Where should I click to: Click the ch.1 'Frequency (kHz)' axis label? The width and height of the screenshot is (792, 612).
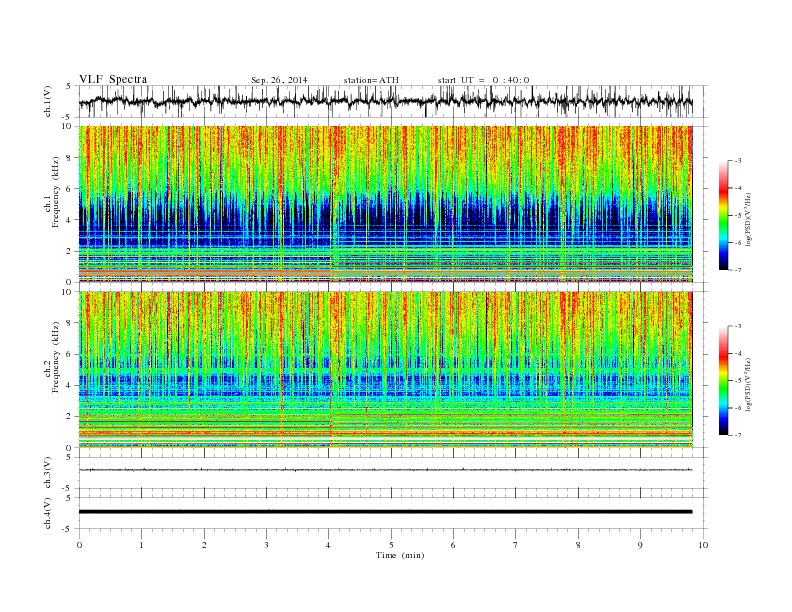(x=57, y=192)
